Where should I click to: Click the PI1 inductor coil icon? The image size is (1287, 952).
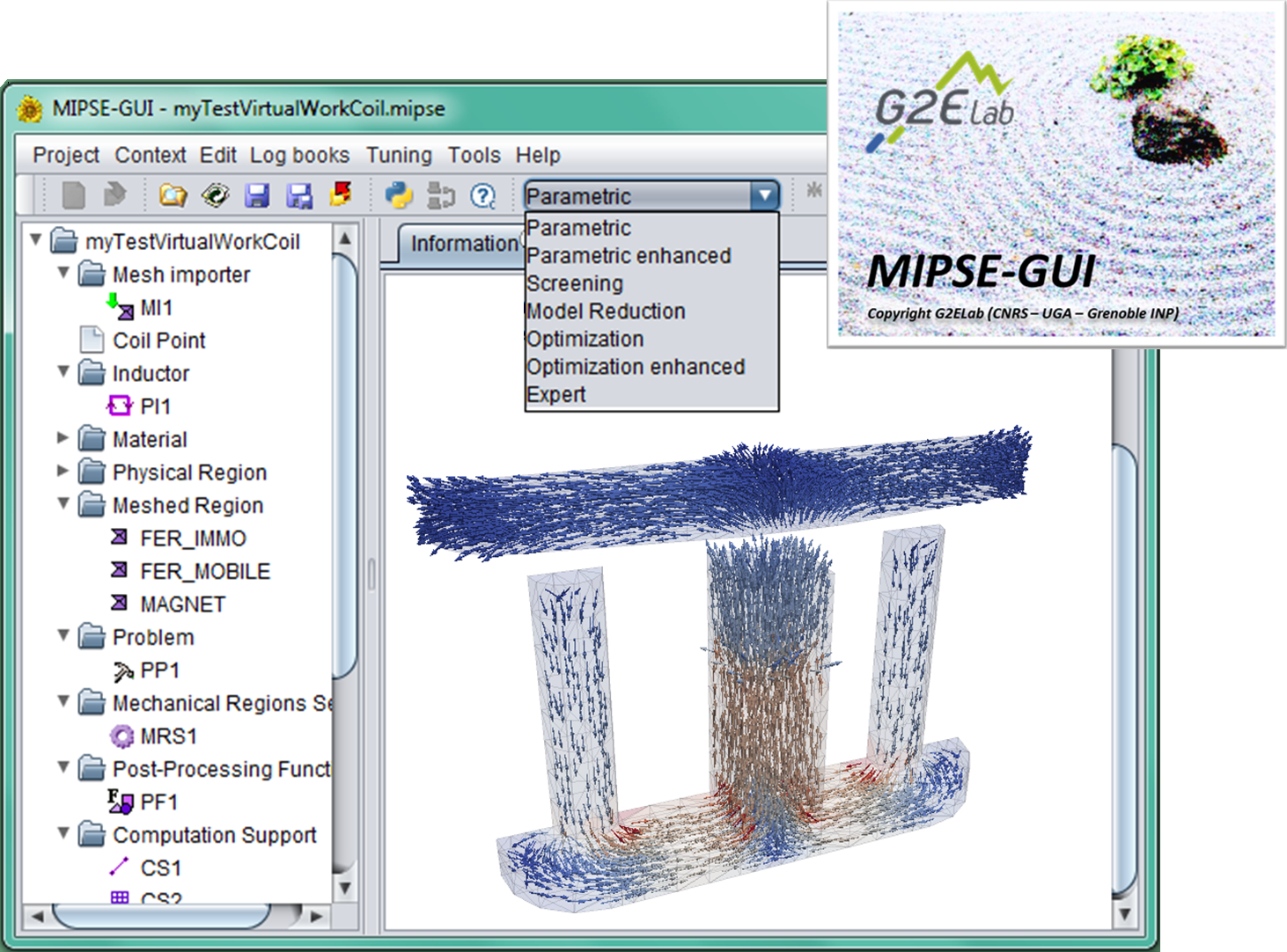120,406
